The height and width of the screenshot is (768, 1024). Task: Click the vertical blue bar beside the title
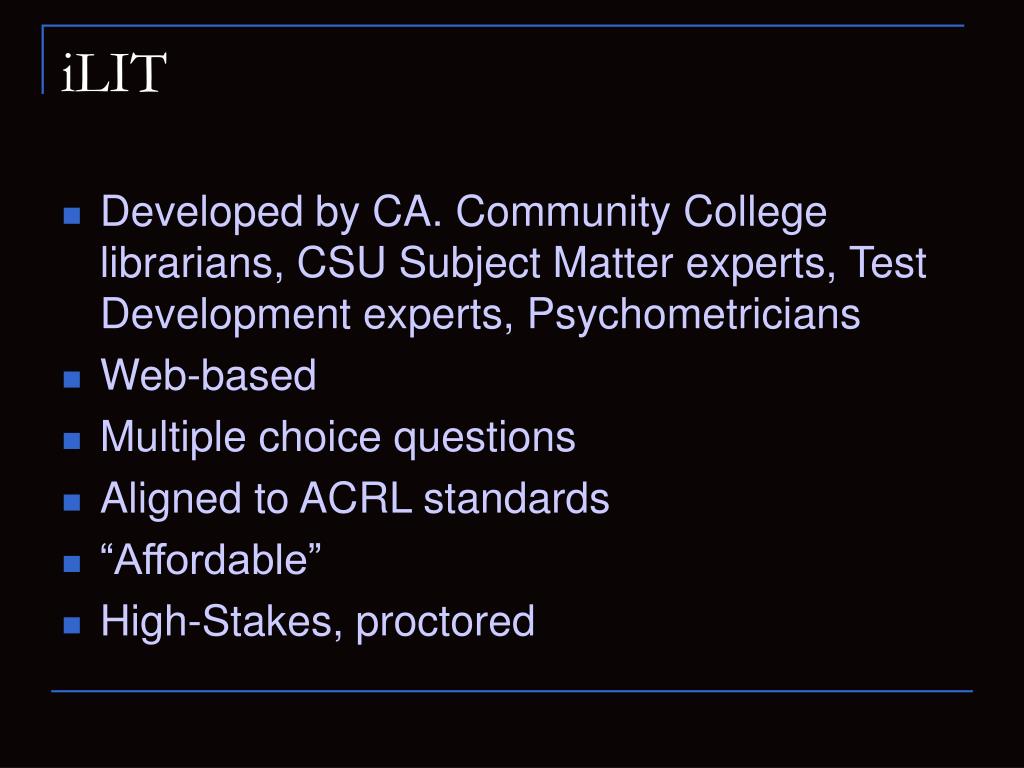click(x=43, y=60)
